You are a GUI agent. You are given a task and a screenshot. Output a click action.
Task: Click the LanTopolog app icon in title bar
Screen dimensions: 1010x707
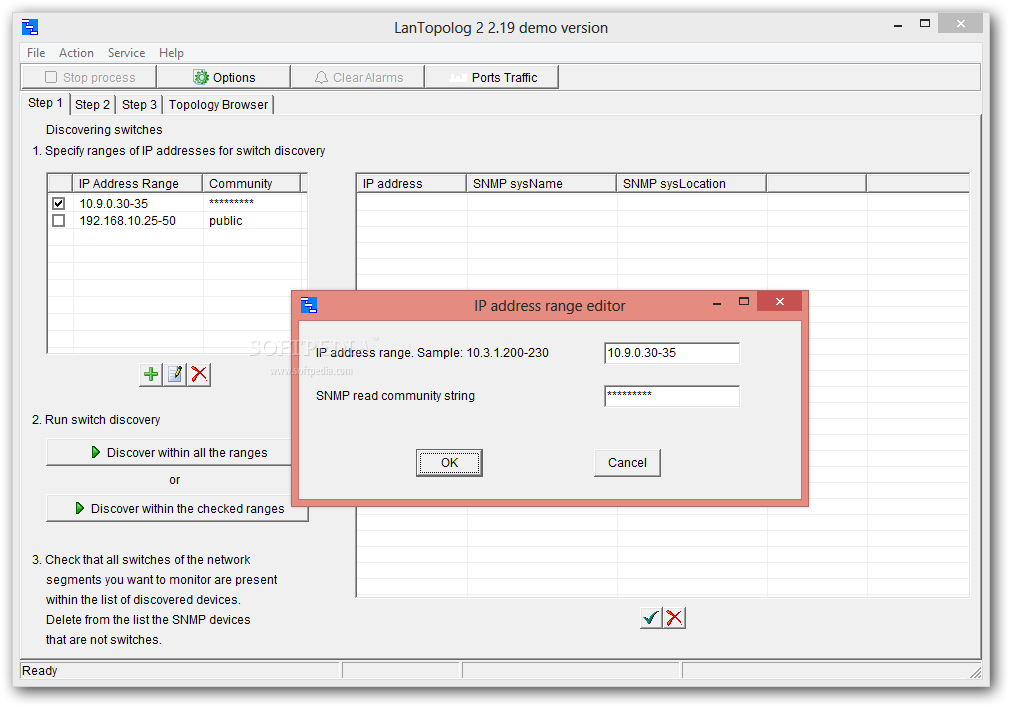point(30,27)
